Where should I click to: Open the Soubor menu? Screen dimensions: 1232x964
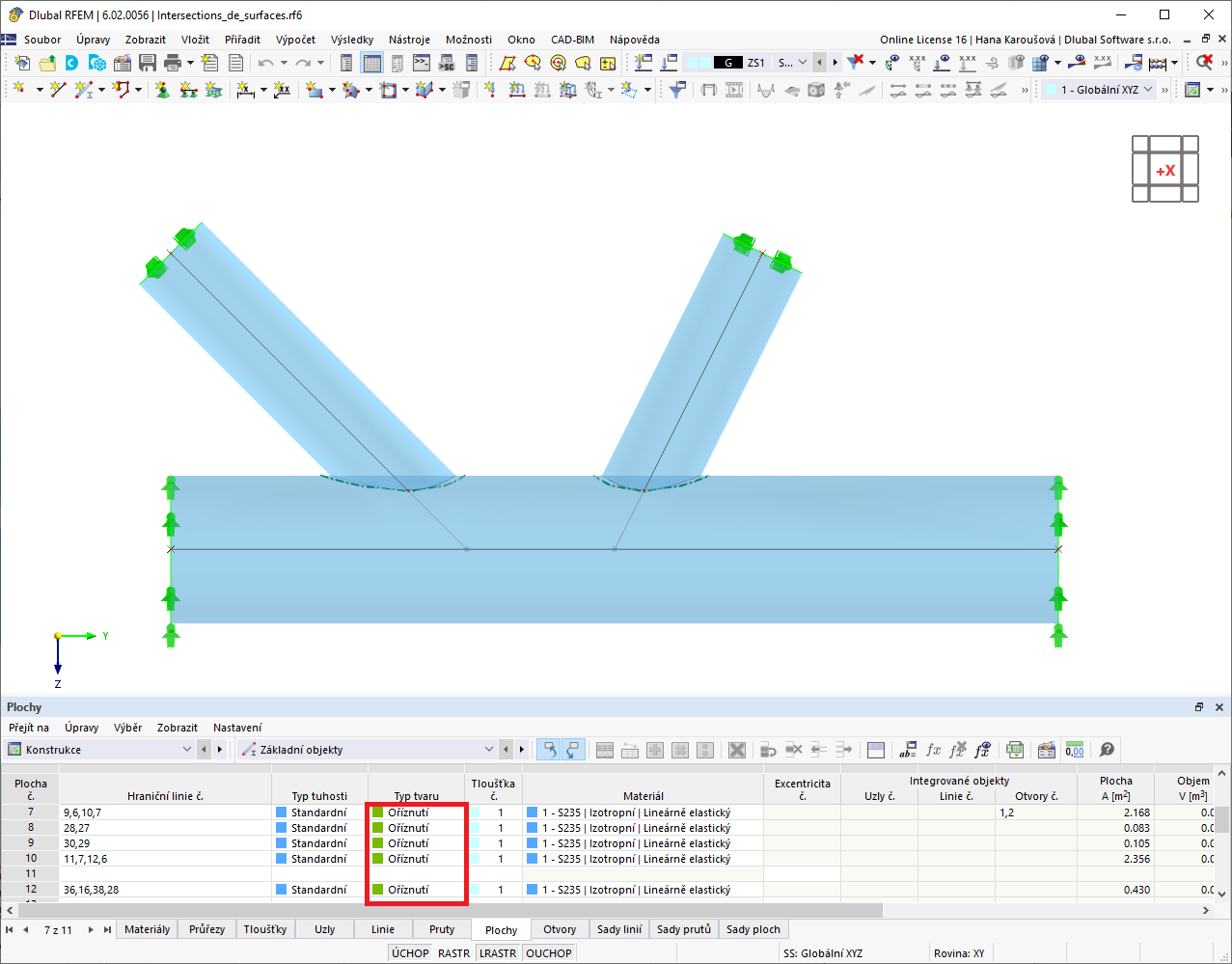42,40
